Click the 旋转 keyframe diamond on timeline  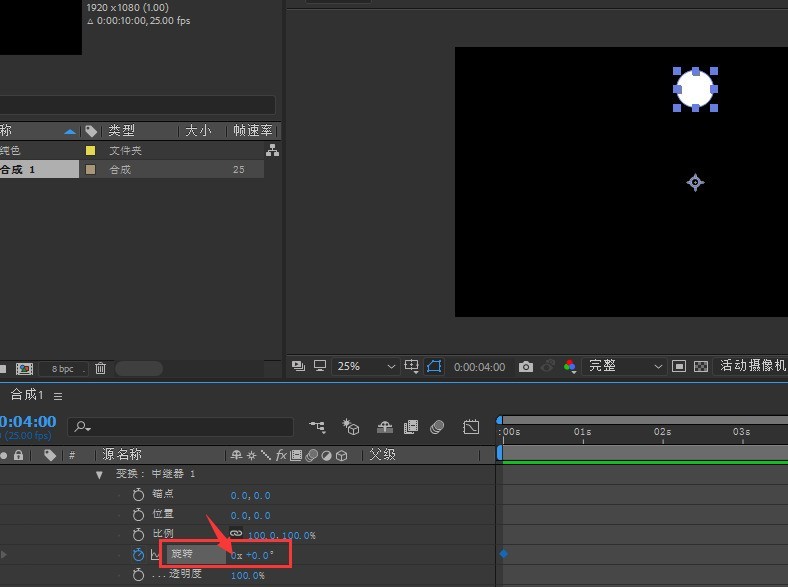pyautogui.click(x=504, y=554)
